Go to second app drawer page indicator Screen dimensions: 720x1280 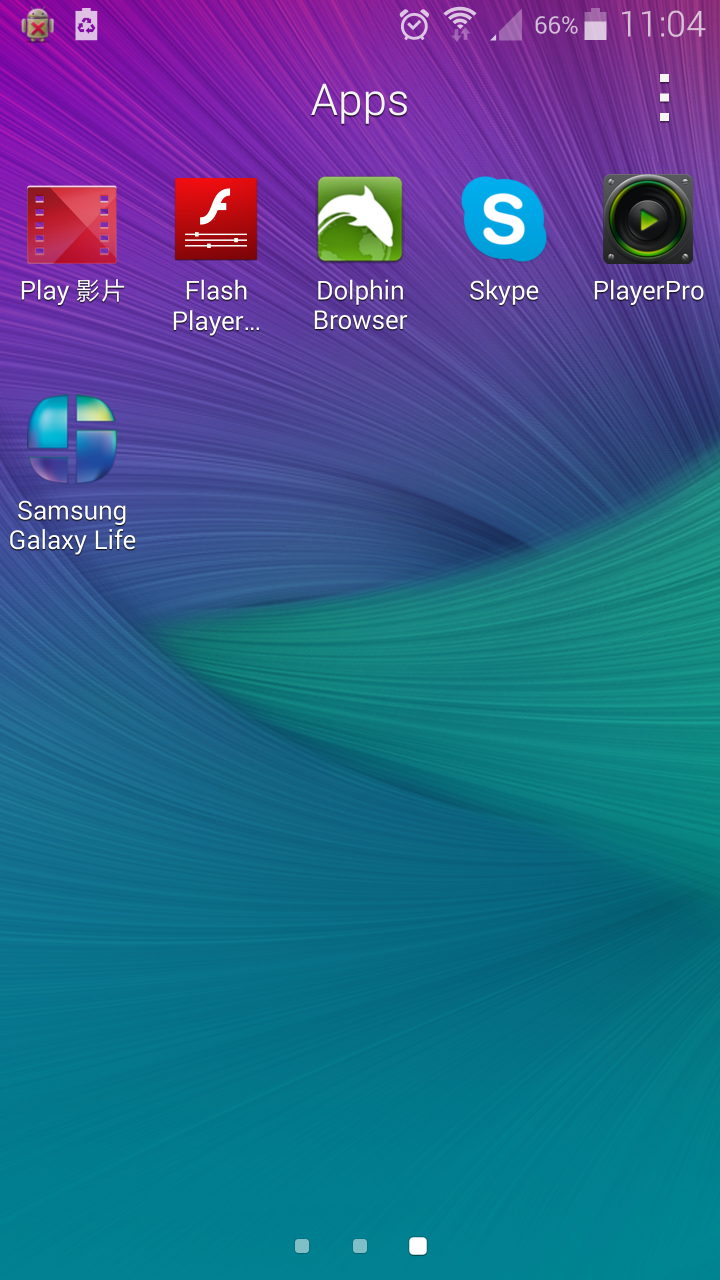coord(360,1246)
